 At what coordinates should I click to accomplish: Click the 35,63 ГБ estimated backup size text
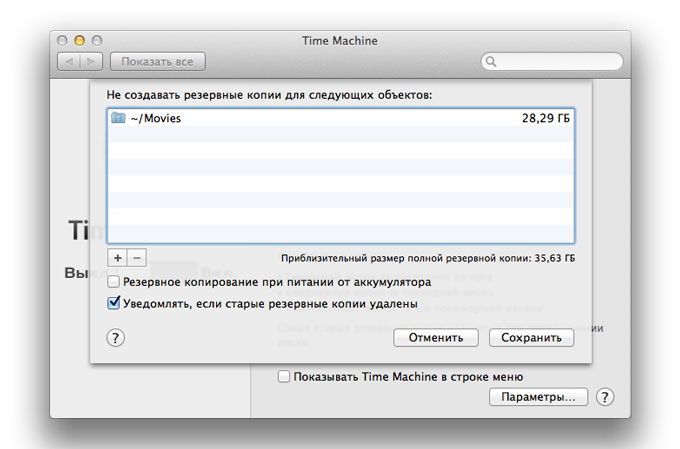click(x=555, y=258)
